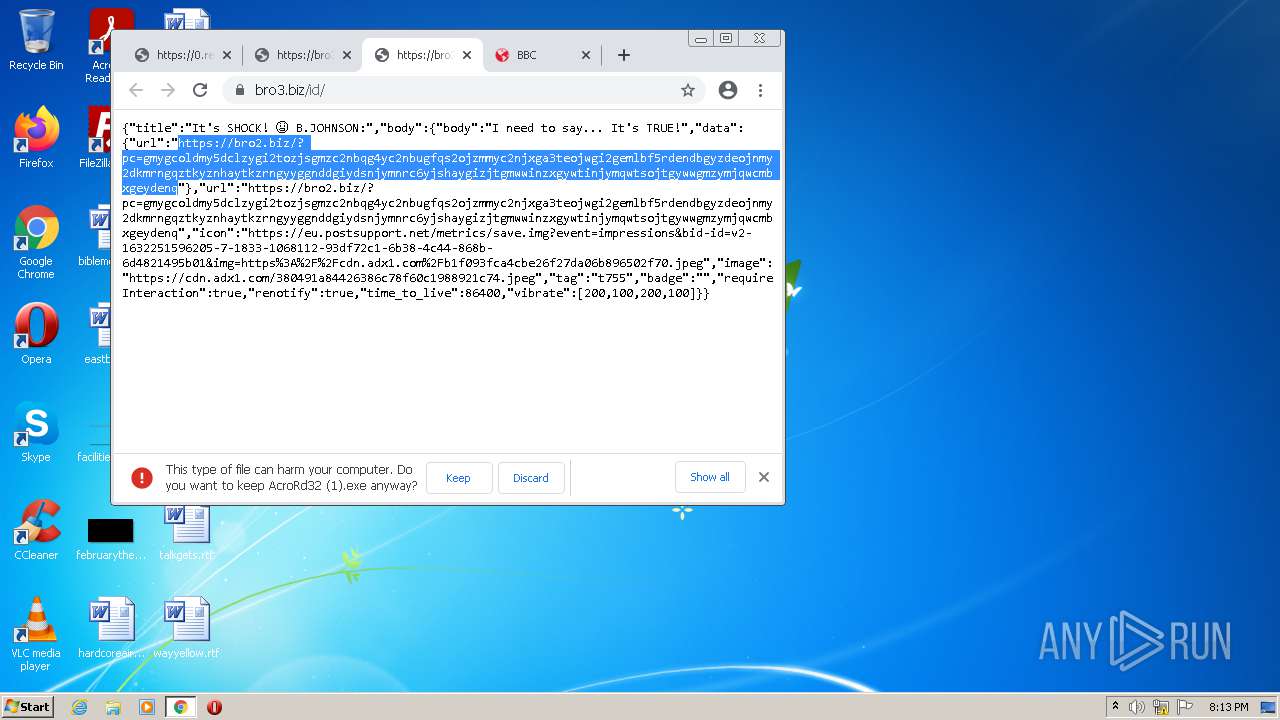The height and width of the screenshot is (720, 1280).
Task: Click the Opera taskbar icon
Action: point(214,707)
